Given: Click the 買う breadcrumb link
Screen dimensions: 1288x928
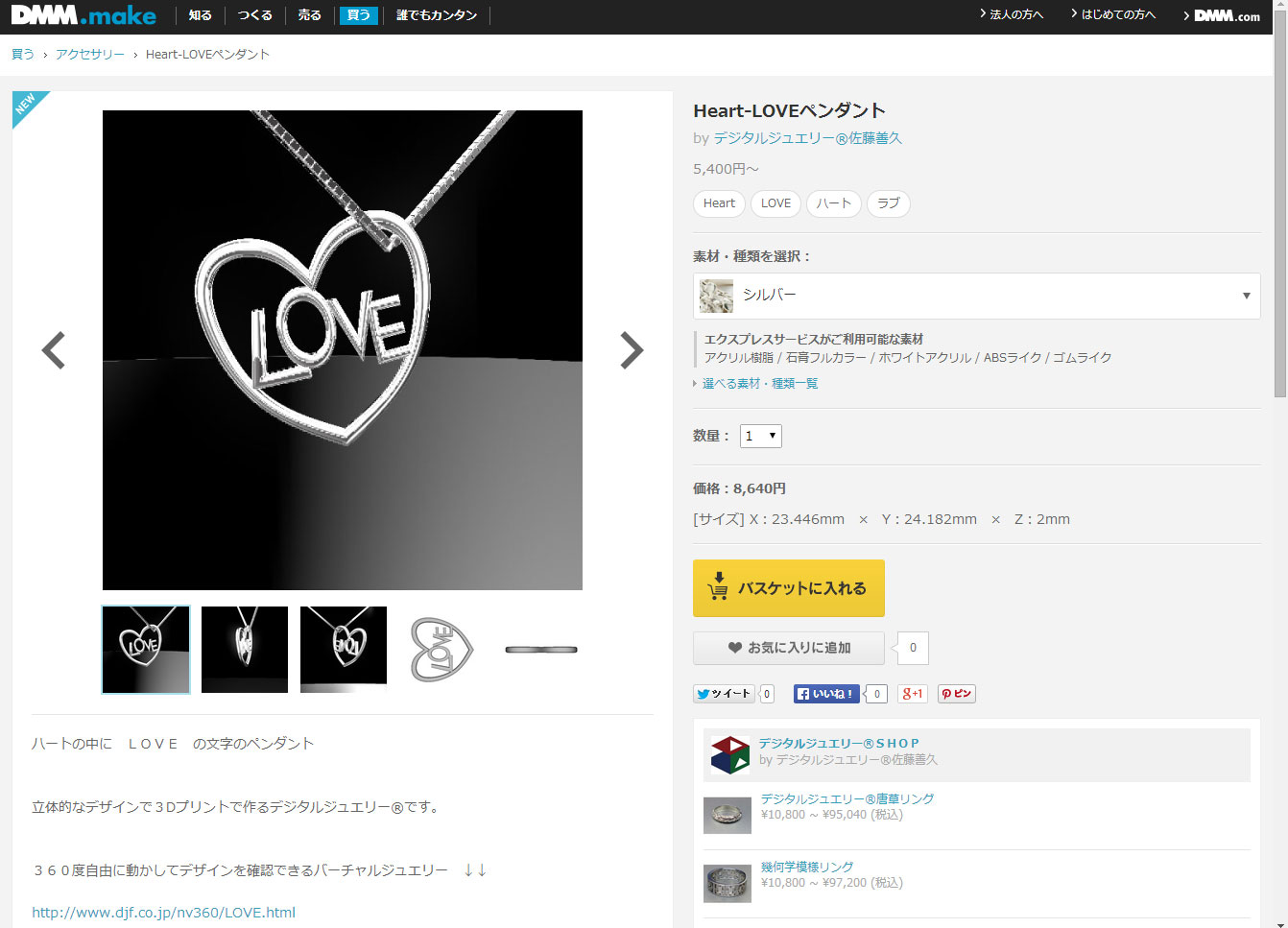Looking at the screenshot, I should [23, 55].
